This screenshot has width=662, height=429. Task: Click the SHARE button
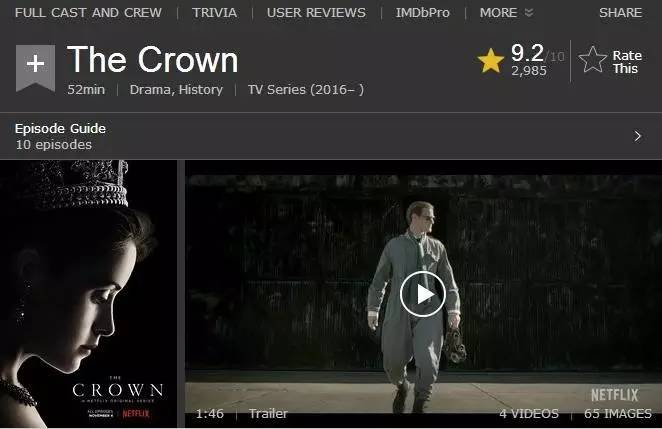point(621,13)
